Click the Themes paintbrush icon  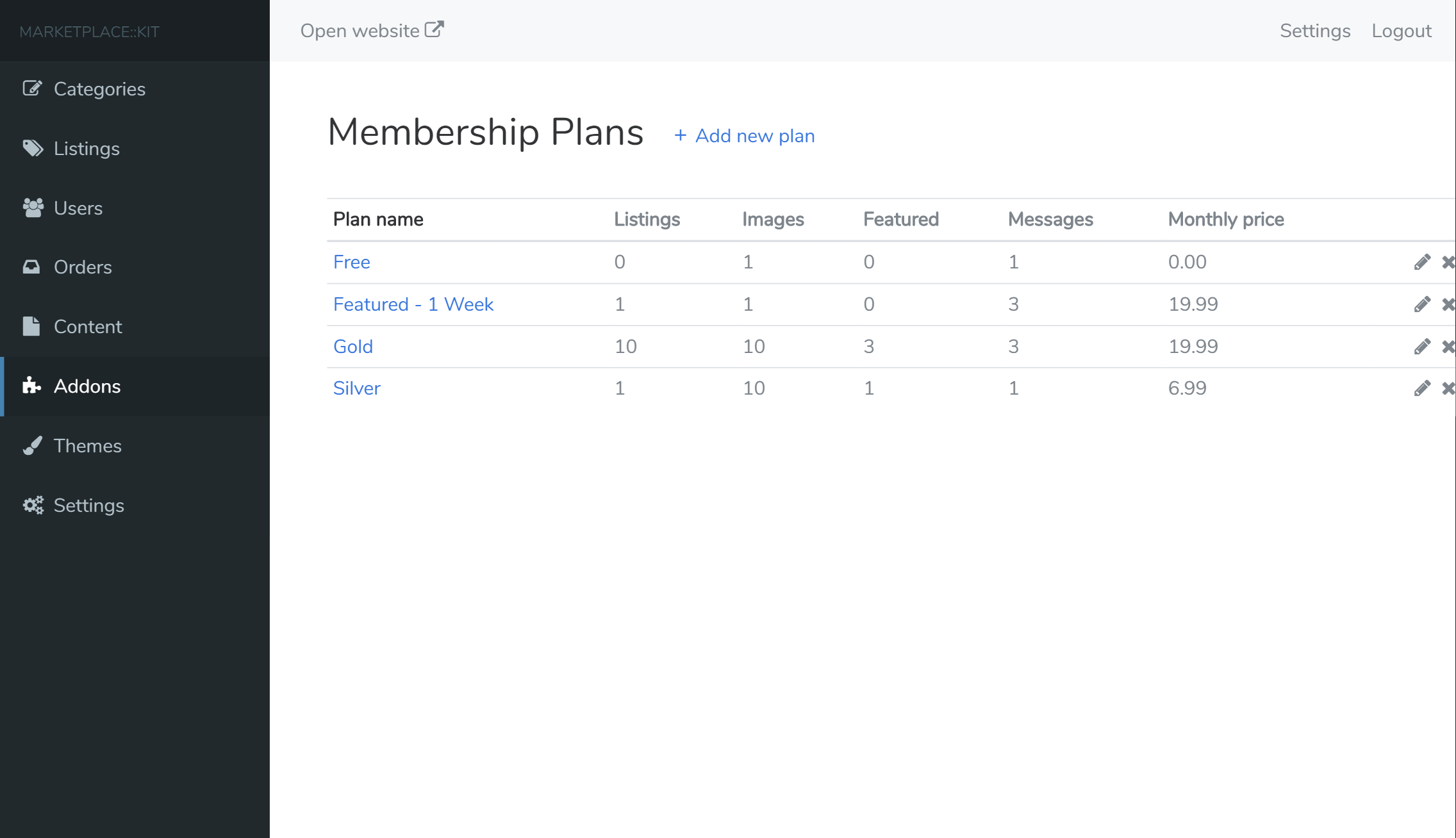(32, 445)
